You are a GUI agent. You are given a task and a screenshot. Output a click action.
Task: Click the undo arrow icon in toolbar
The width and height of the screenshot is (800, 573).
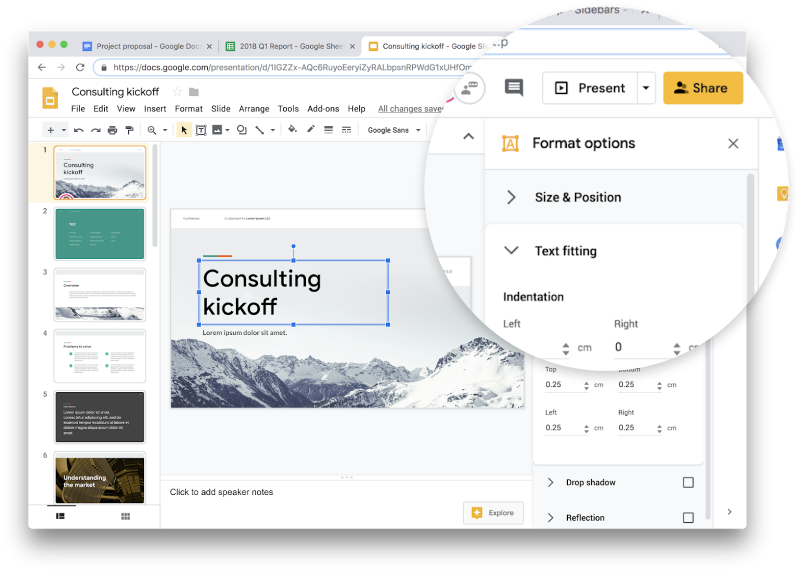[79, 130]
